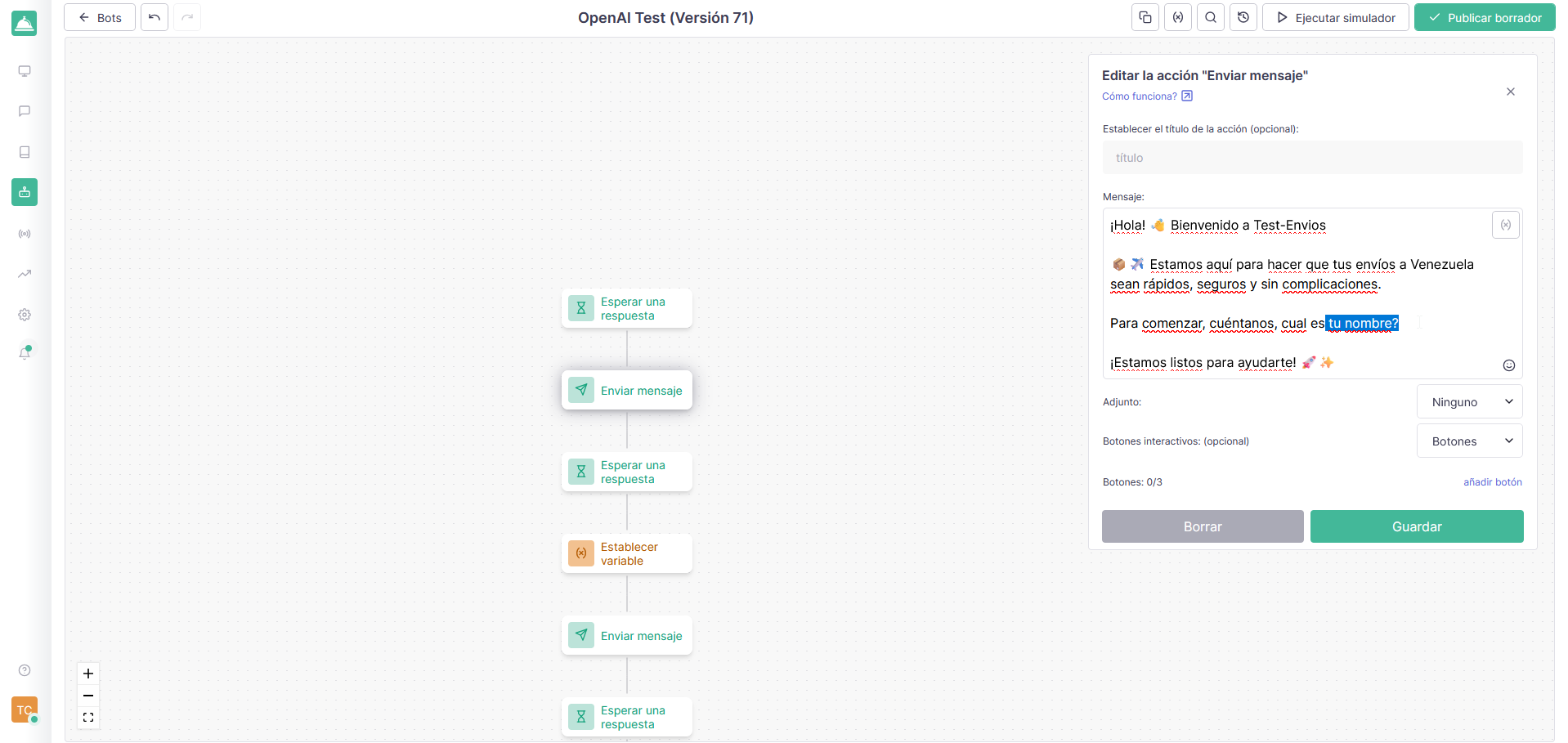
Task: Open the Adjunto Ninguno dropdown
Action: [x=1469, y=401]
